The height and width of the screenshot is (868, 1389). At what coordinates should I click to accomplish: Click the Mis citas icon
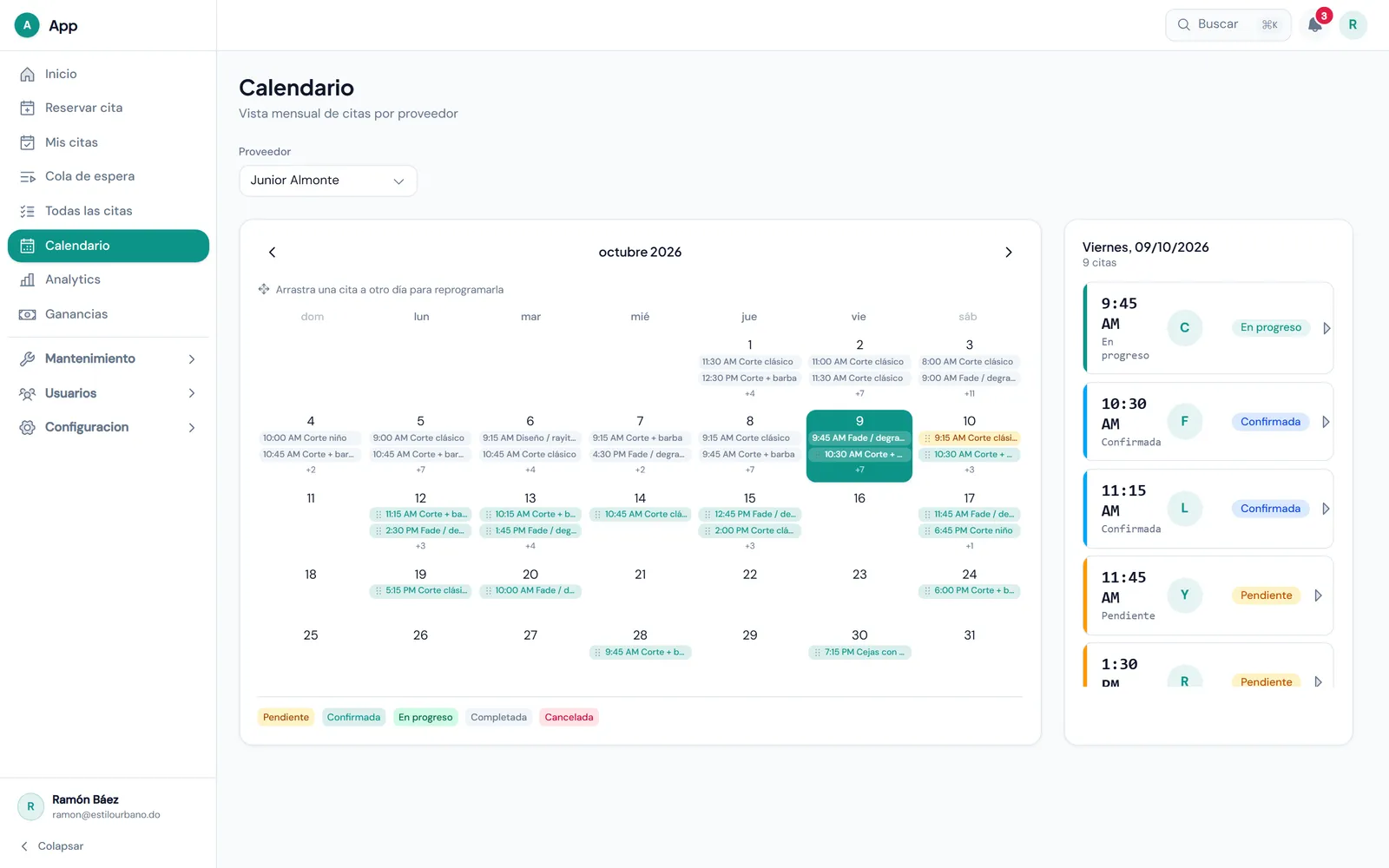(28, 142)
